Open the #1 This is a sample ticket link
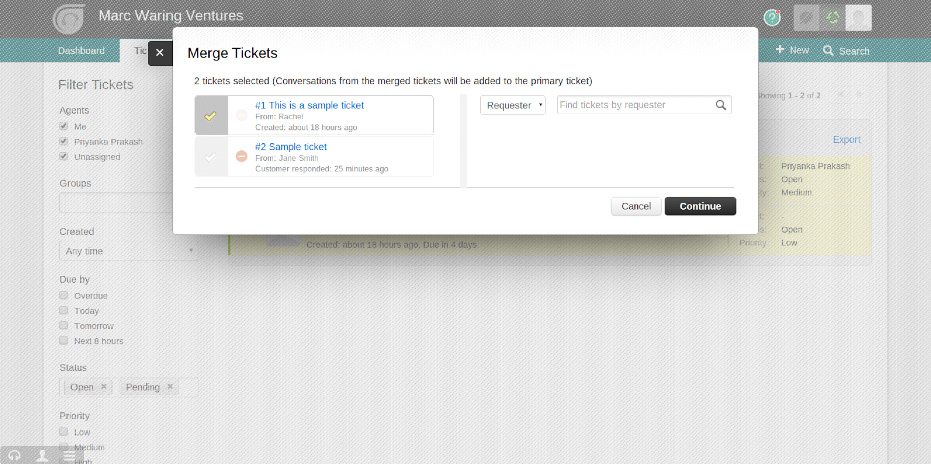This screenshot has width=931, height=464. click(309, 105)
